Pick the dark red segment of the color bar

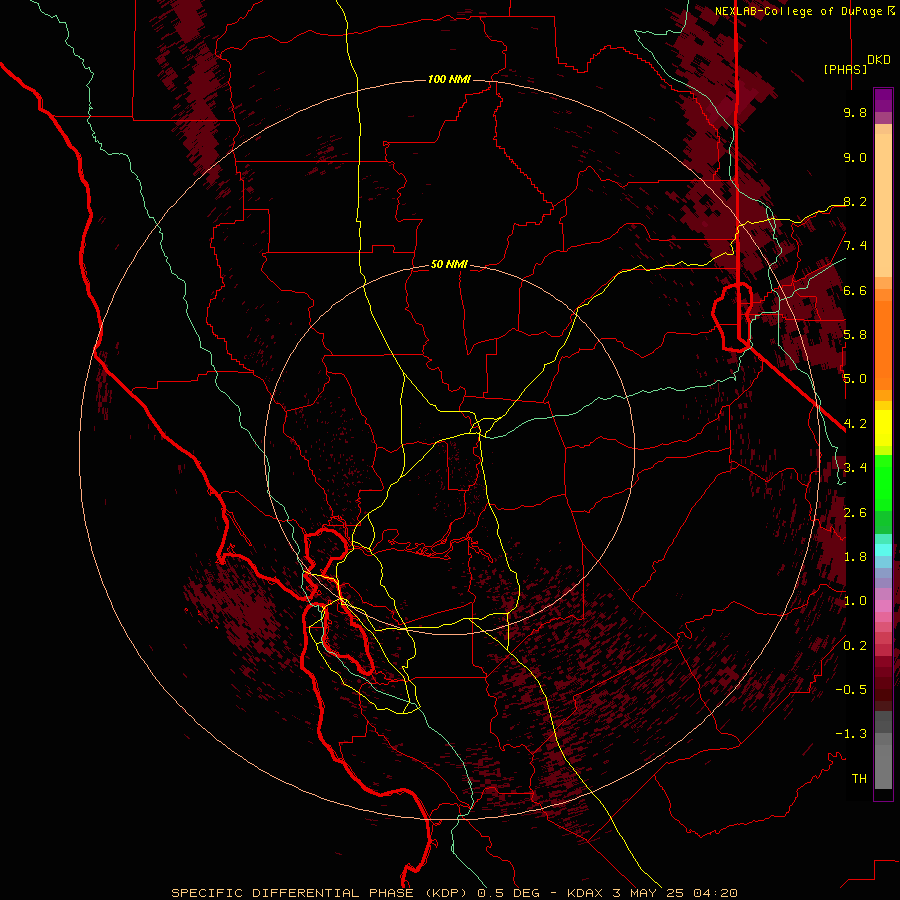(x=883, y=683)
